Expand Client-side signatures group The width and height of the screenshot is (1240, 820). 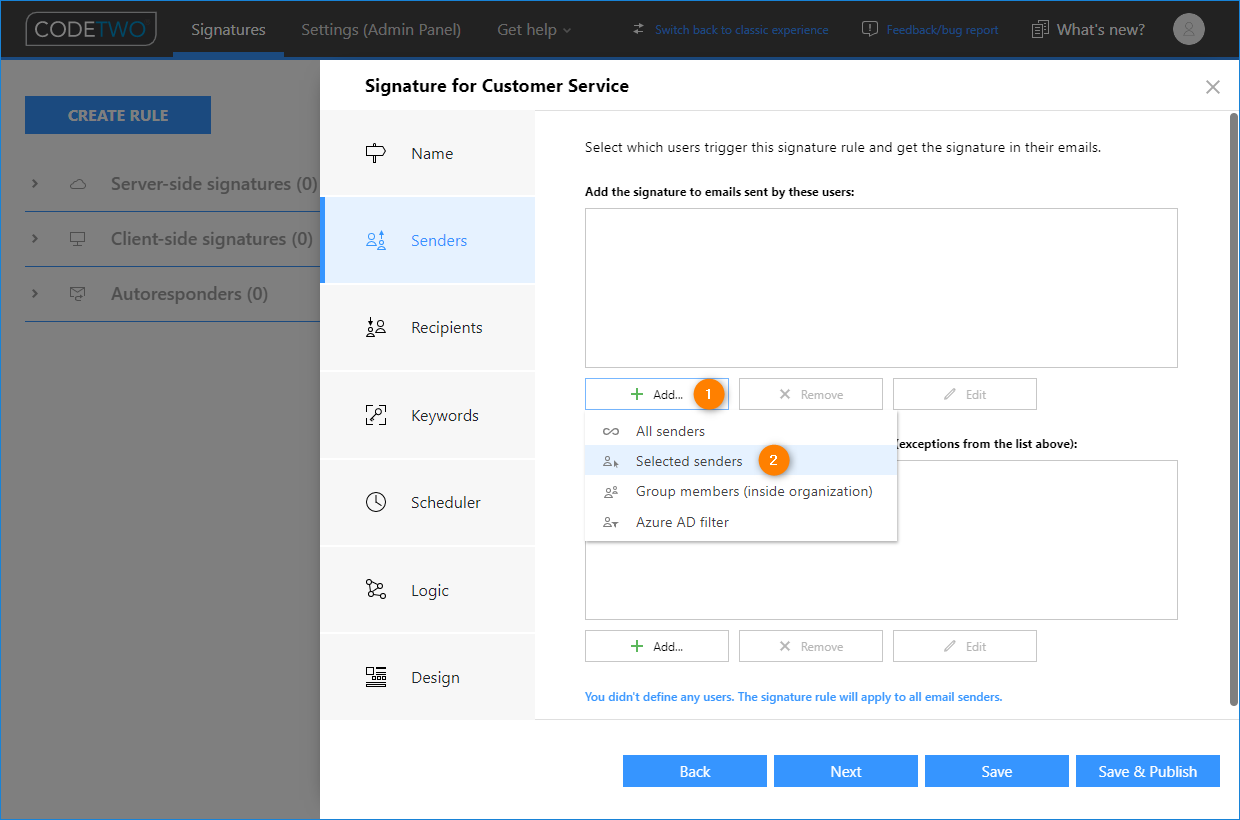tap(34, 239)
